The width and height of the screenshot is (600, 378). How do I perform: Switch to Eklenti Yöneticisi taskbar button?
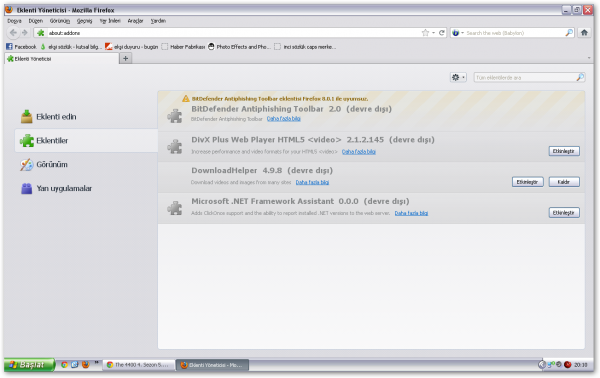[x=213, y=365]
